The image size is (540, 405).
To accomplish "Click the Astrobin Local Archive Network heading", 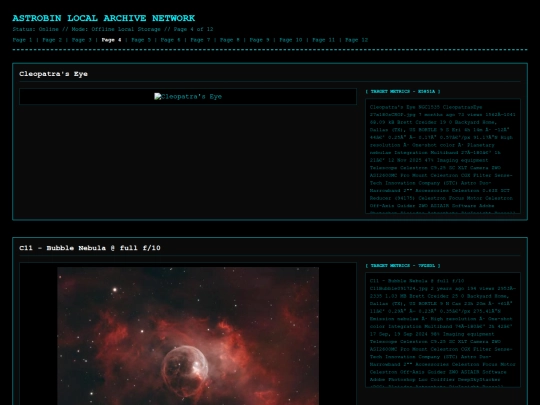I will pos(104,18).
